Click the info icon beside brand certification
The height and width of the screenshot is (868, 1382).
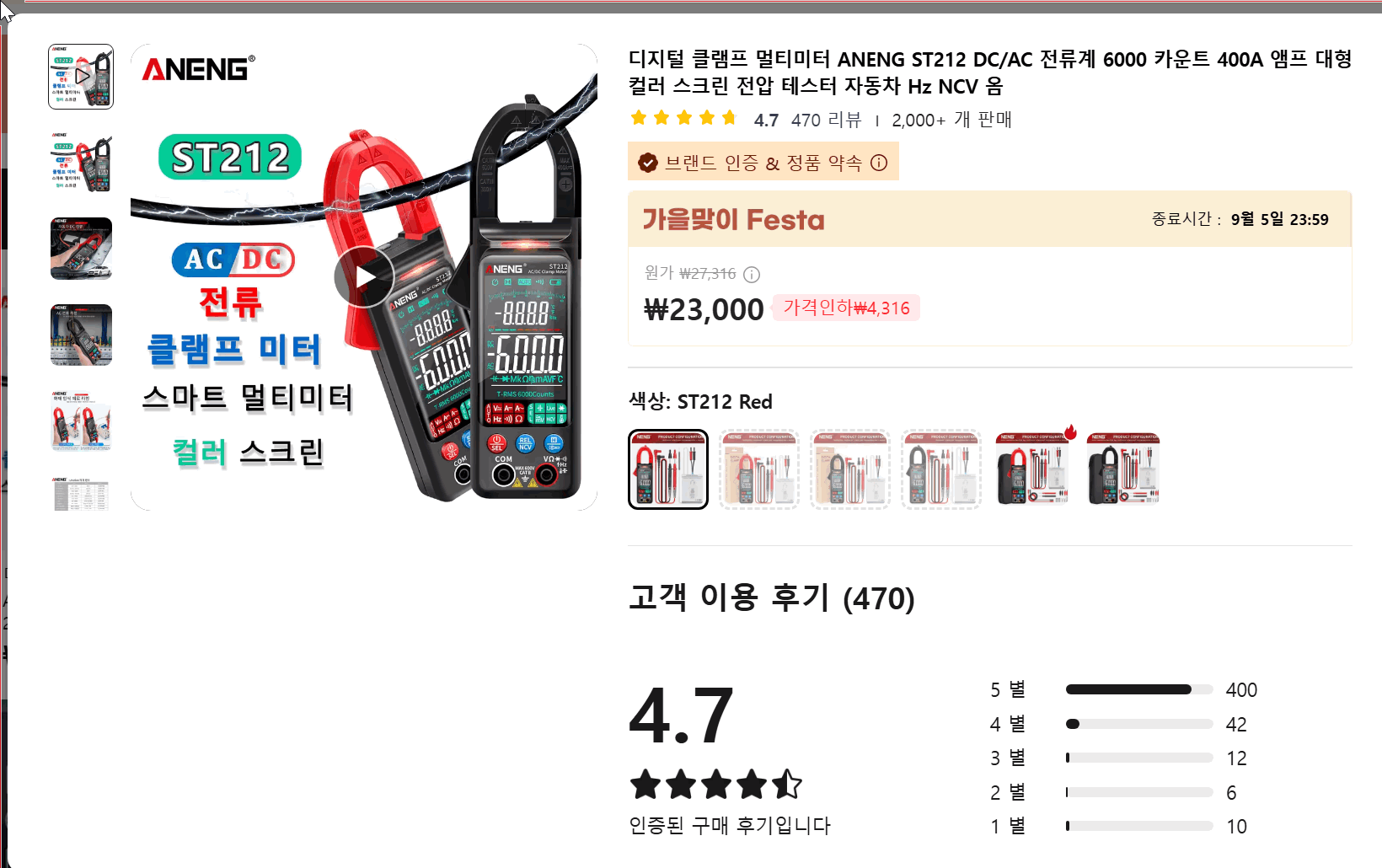(879, 163)
